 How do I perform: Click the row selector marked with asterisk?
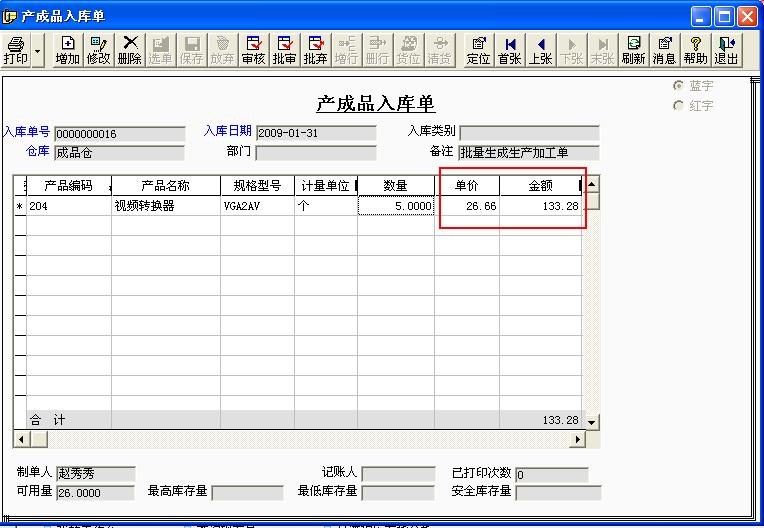(x=20, y=206)
